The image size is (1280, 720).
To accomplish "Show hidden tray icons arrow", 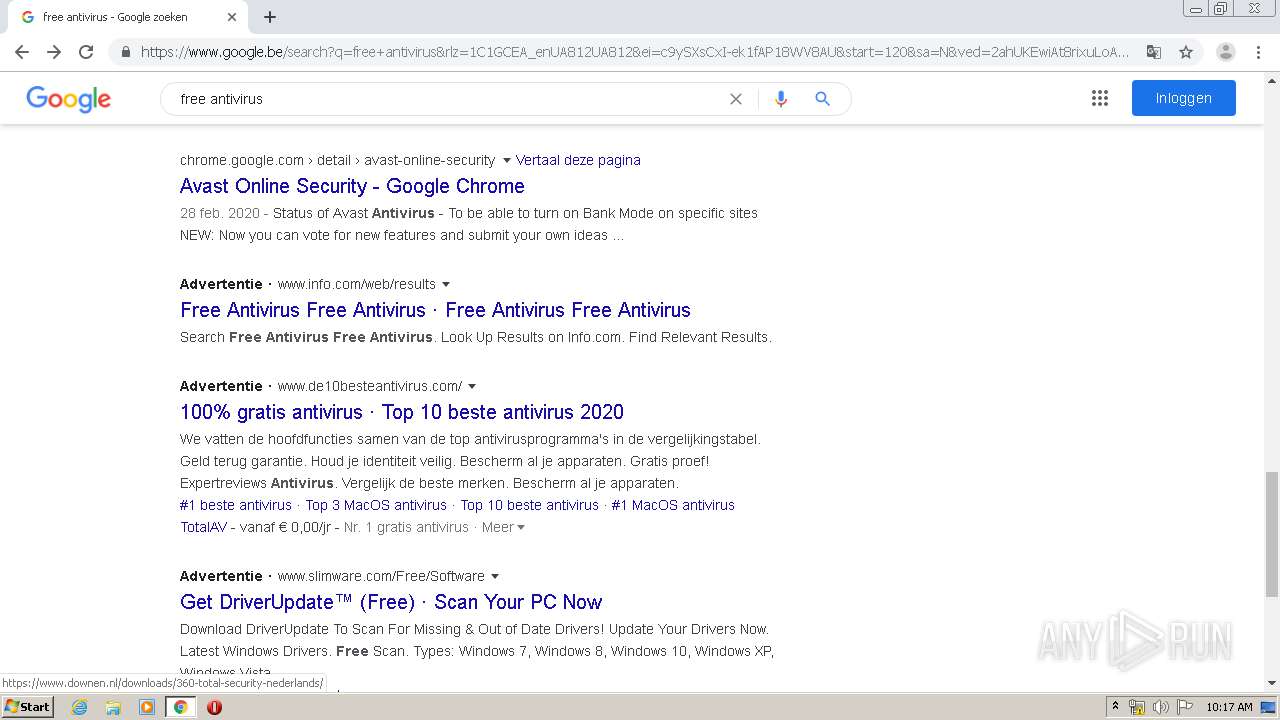I will (x=1115, y=707).
